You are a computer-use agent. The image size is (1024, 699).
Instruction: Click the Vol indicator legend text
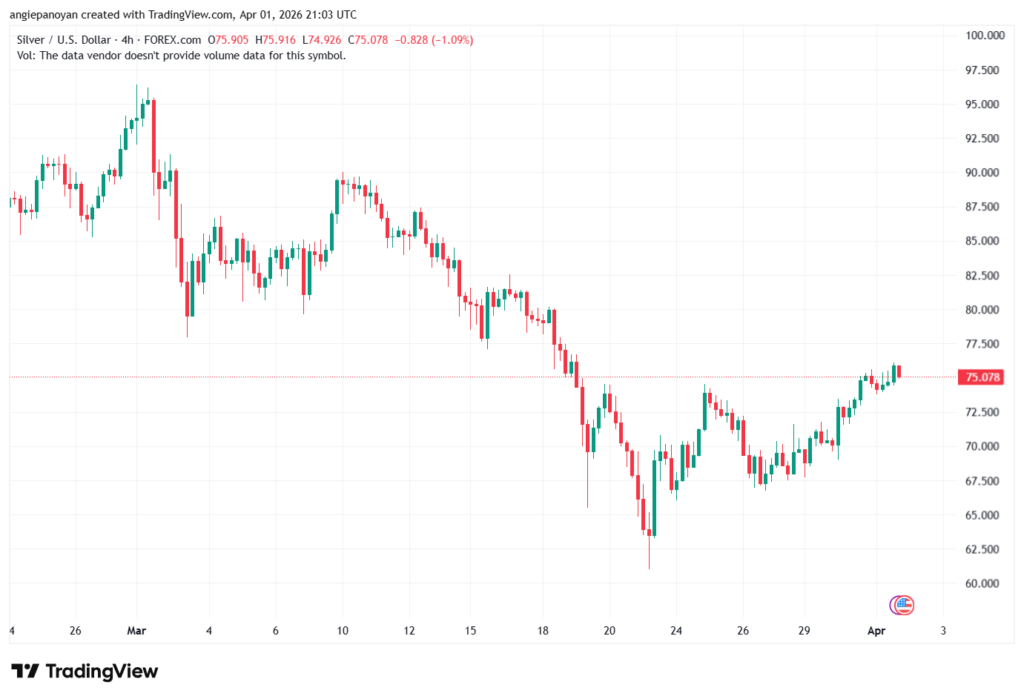182,56
